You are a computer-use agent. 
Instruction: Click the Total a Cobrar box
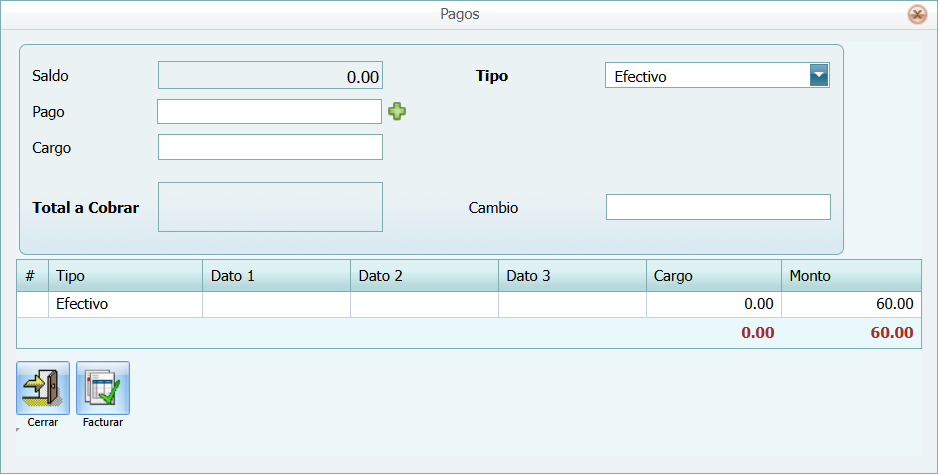coord(270,207)
